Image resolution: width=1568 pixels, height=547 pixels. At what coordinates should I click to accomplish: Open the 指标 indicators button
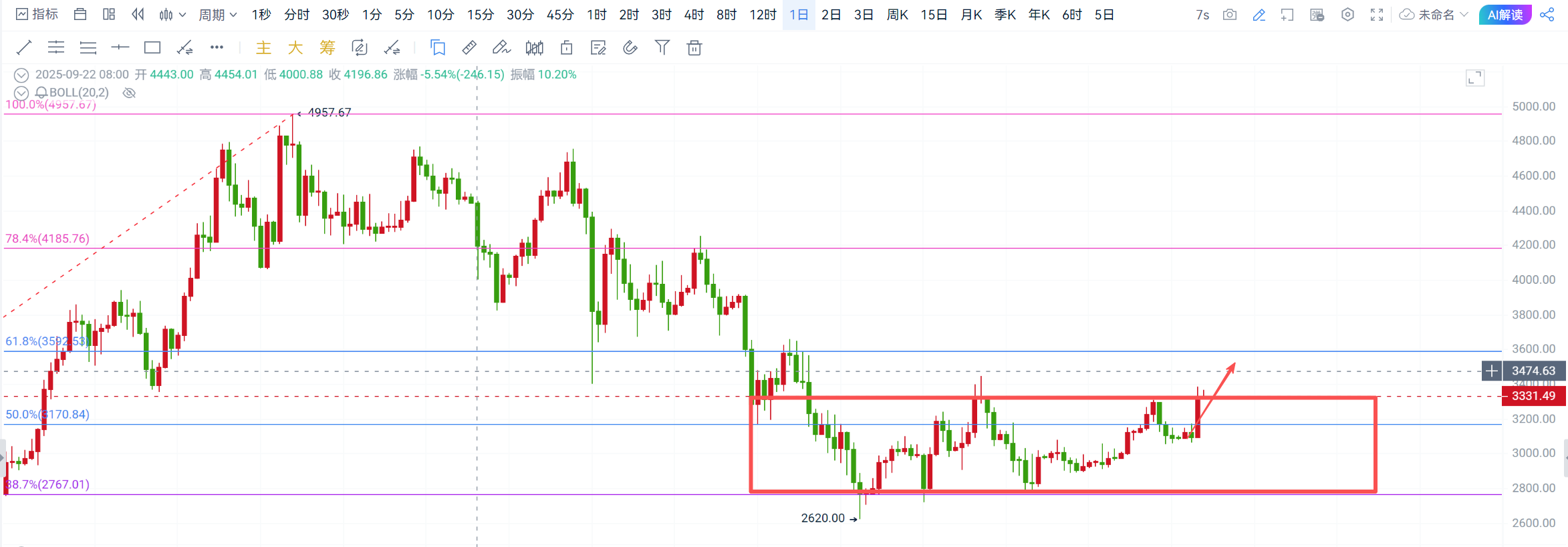pyautogui.click(x=37, y=15)
